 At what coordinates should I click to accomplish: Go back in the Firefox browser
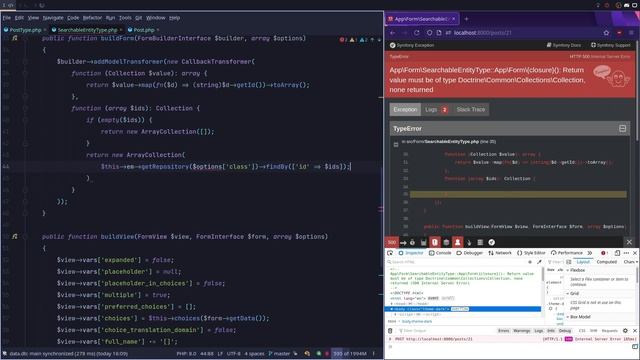pyautogui.click(x=393, y=33)
